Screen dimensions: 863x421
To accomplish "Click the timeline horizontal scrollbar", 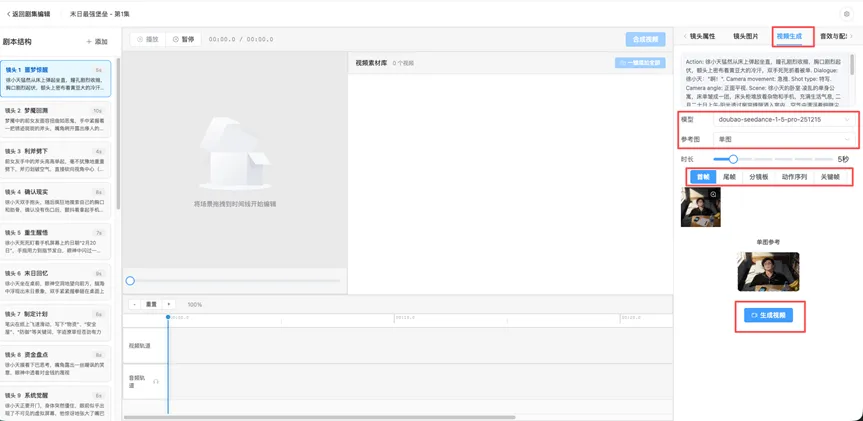I will 319,417.
